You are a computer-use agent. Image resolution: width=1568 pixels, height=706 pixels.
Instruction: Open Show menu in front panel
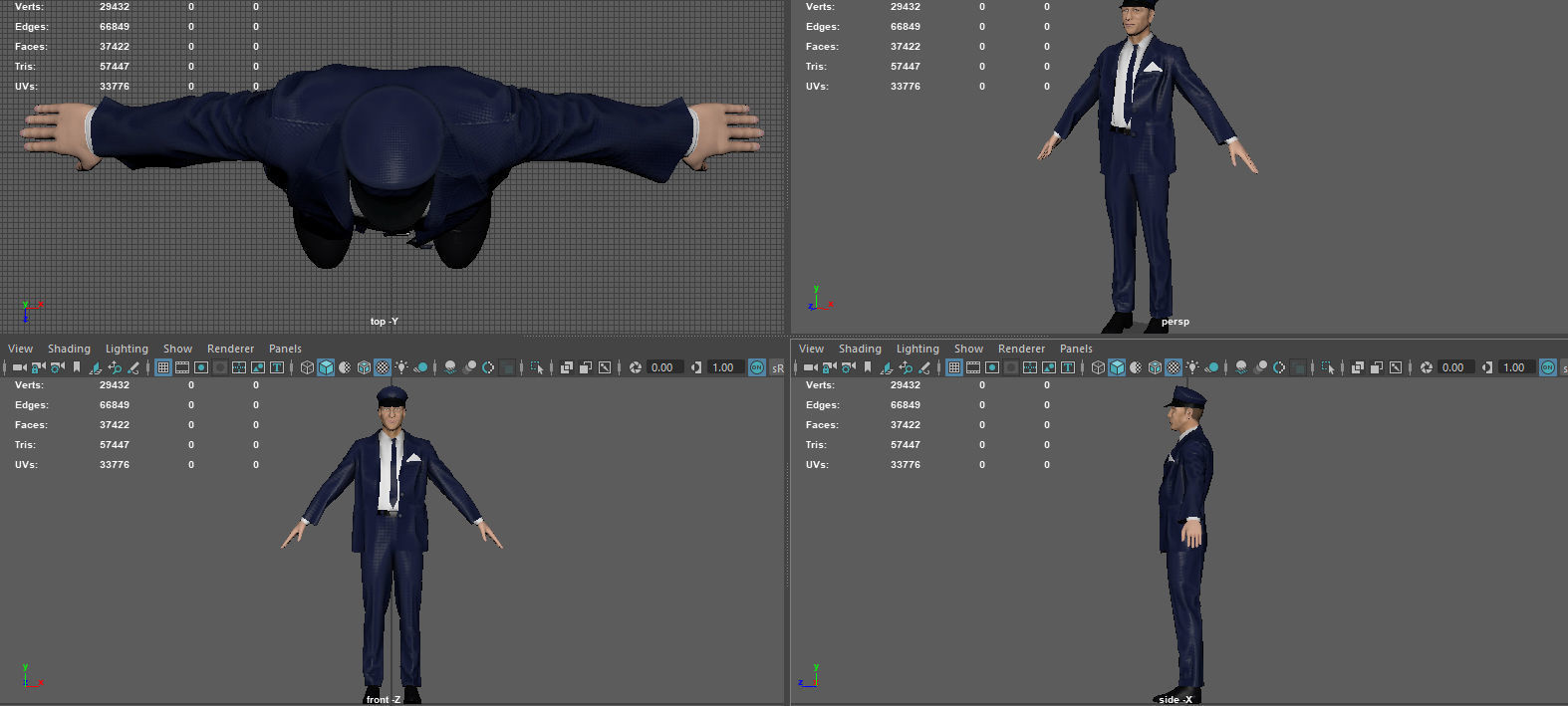[177, 349]
